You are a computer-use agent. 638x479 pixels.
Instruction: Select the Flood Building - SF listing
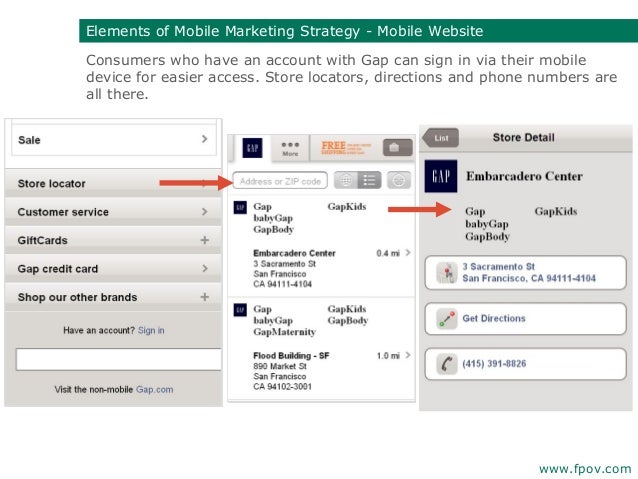(x=321, y=349)
